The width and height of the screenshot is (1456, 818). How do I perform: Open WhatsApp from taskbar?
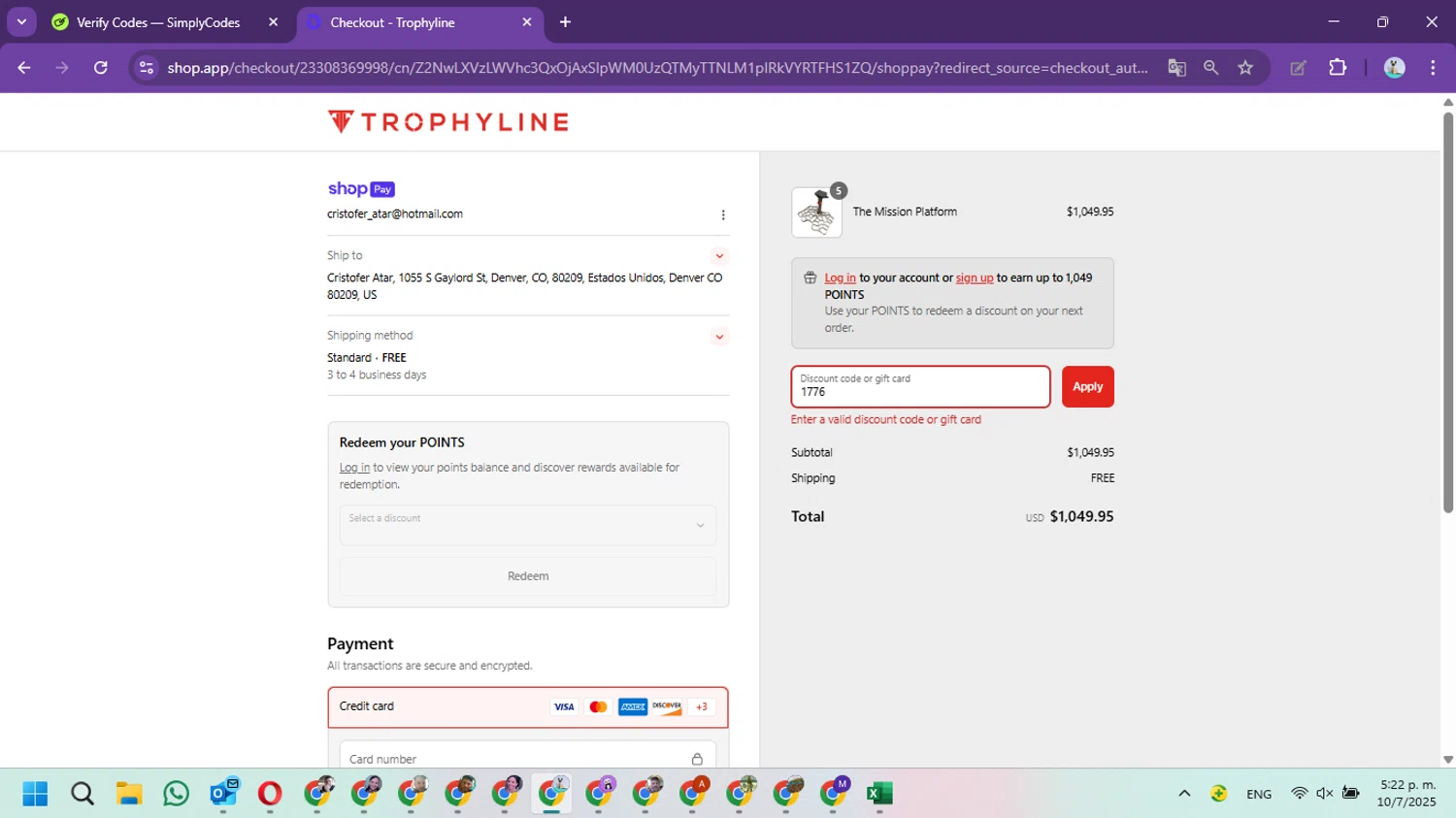pyautogui.click(x=177, y=794)
